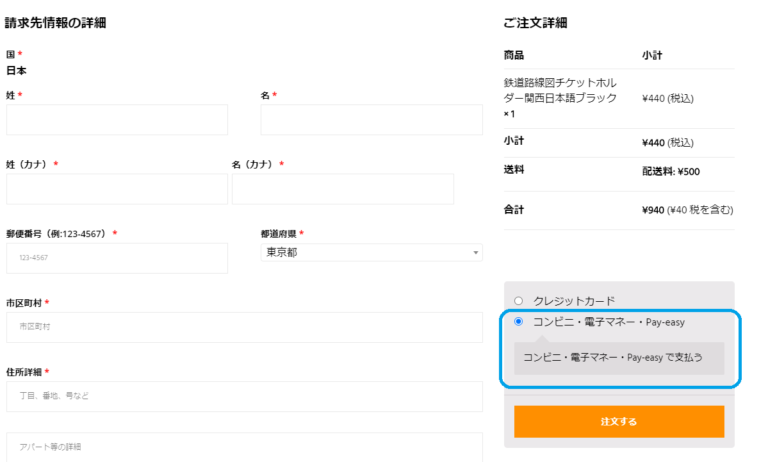Click the dropdown arrow beside 東京都
Viewport: 768px width, 462px height.
[x=475, y=253]
